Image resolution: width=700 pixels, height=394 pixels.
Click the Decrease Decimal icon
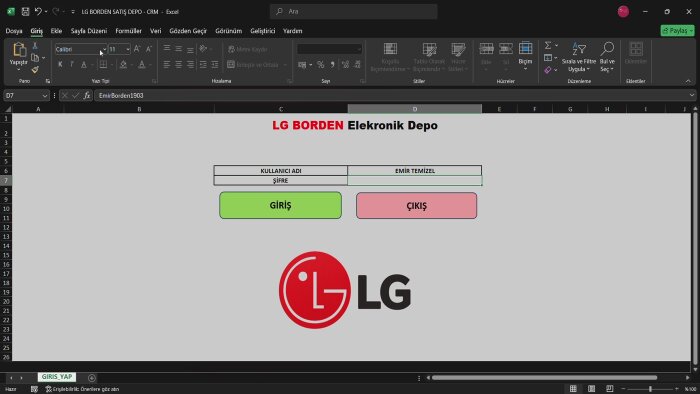(357, 65)
